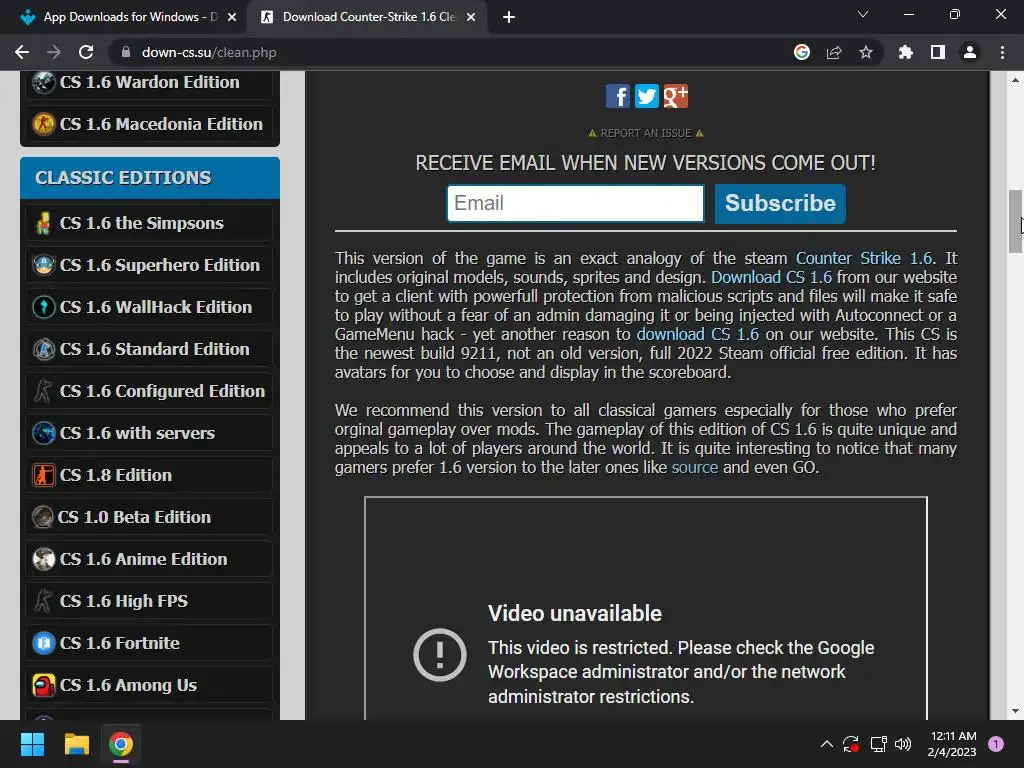
Task: Reload the current page
Action: click(86, 52)
